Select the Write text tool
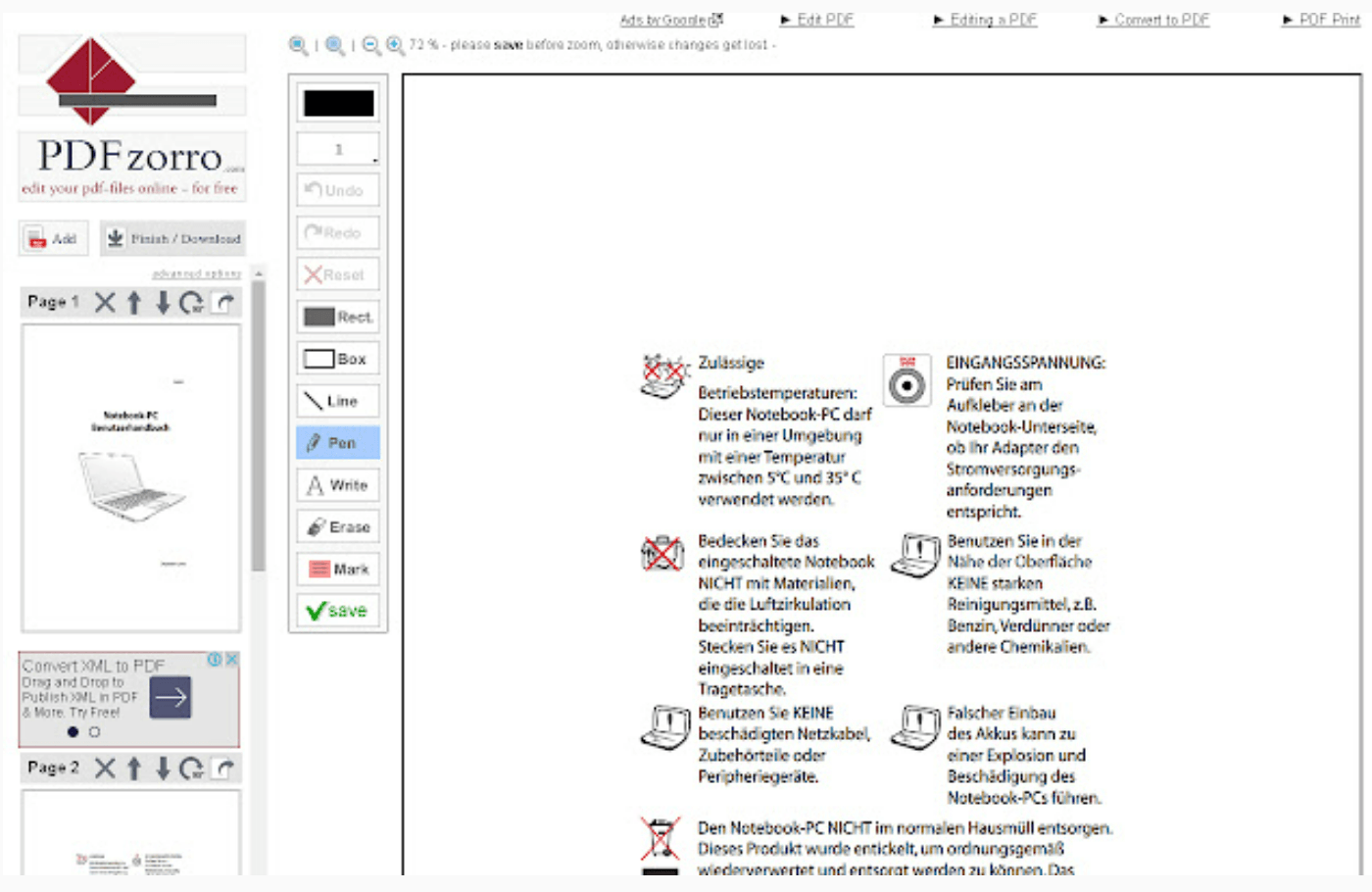Image resolution: width=1372 pixels, height=892 pixels. tap(337, 485)
